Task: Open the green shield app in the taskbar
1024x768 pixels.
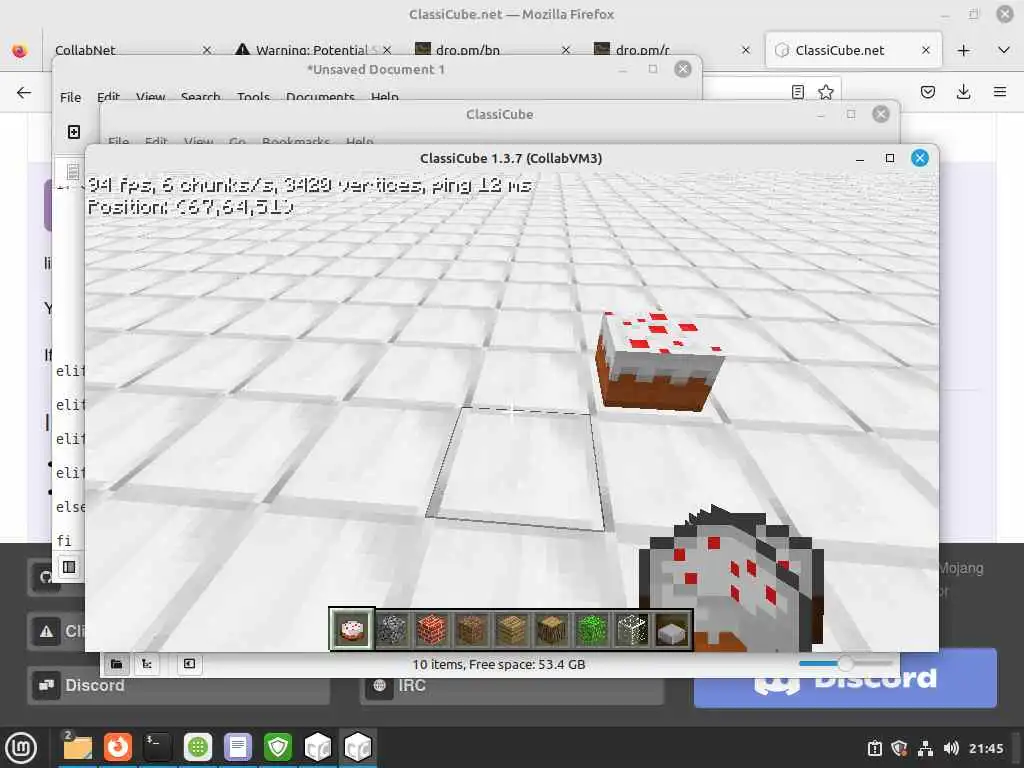Action: (x=278, y=747)
